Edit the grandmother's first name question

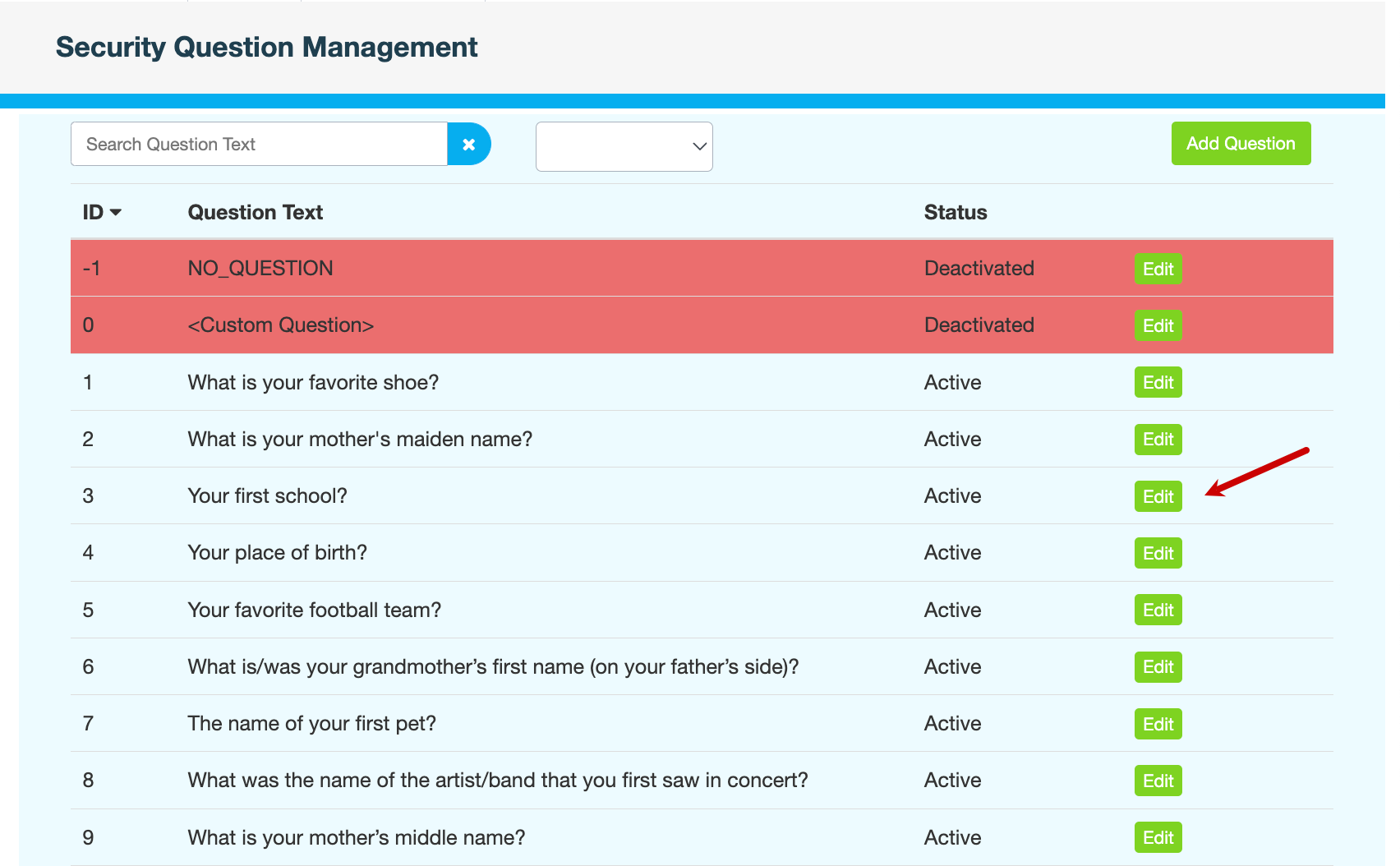pyautogui.click(x=1158, y=666)
